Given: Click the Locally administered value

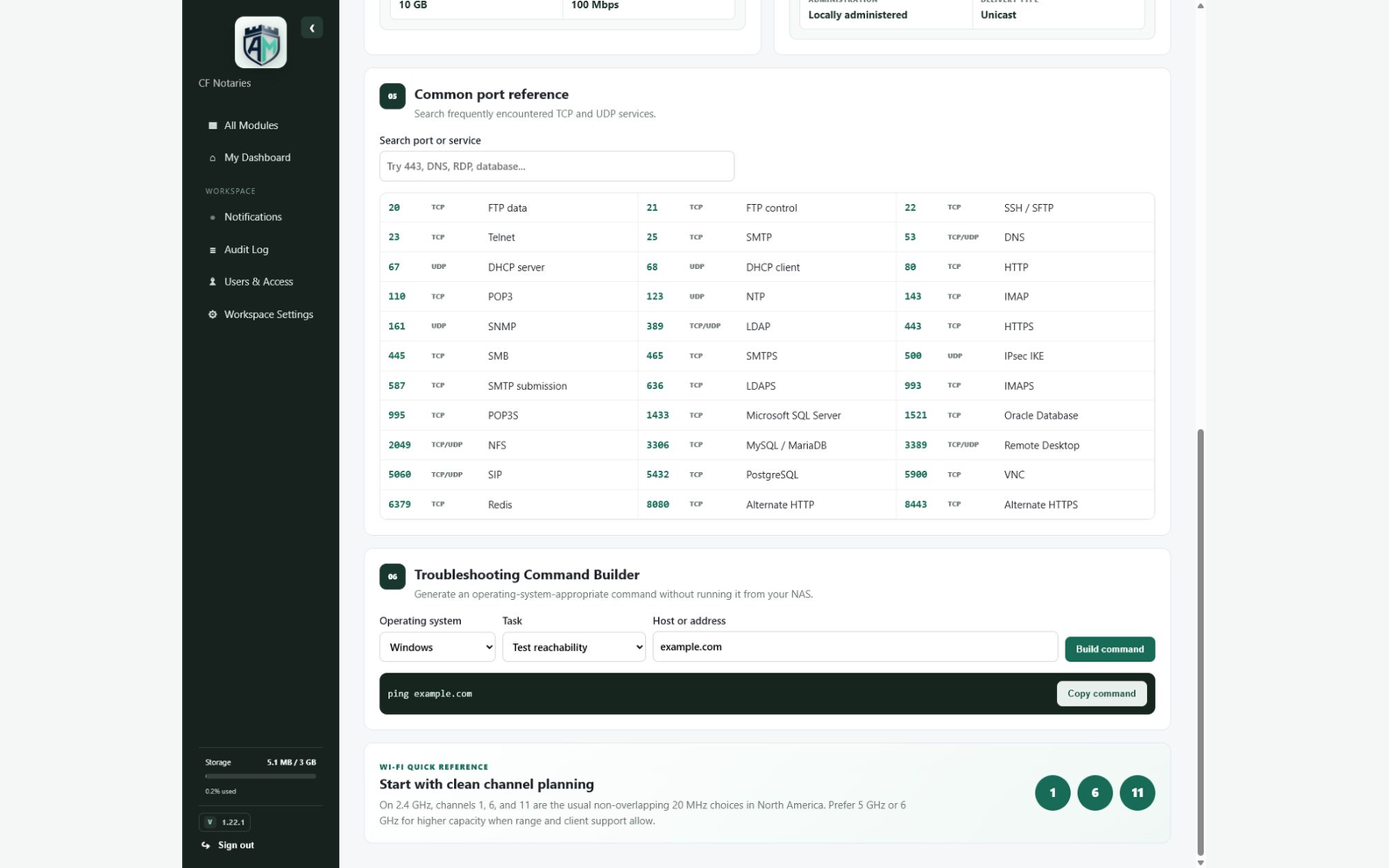Looking at the screenshot, I should 858,15.
